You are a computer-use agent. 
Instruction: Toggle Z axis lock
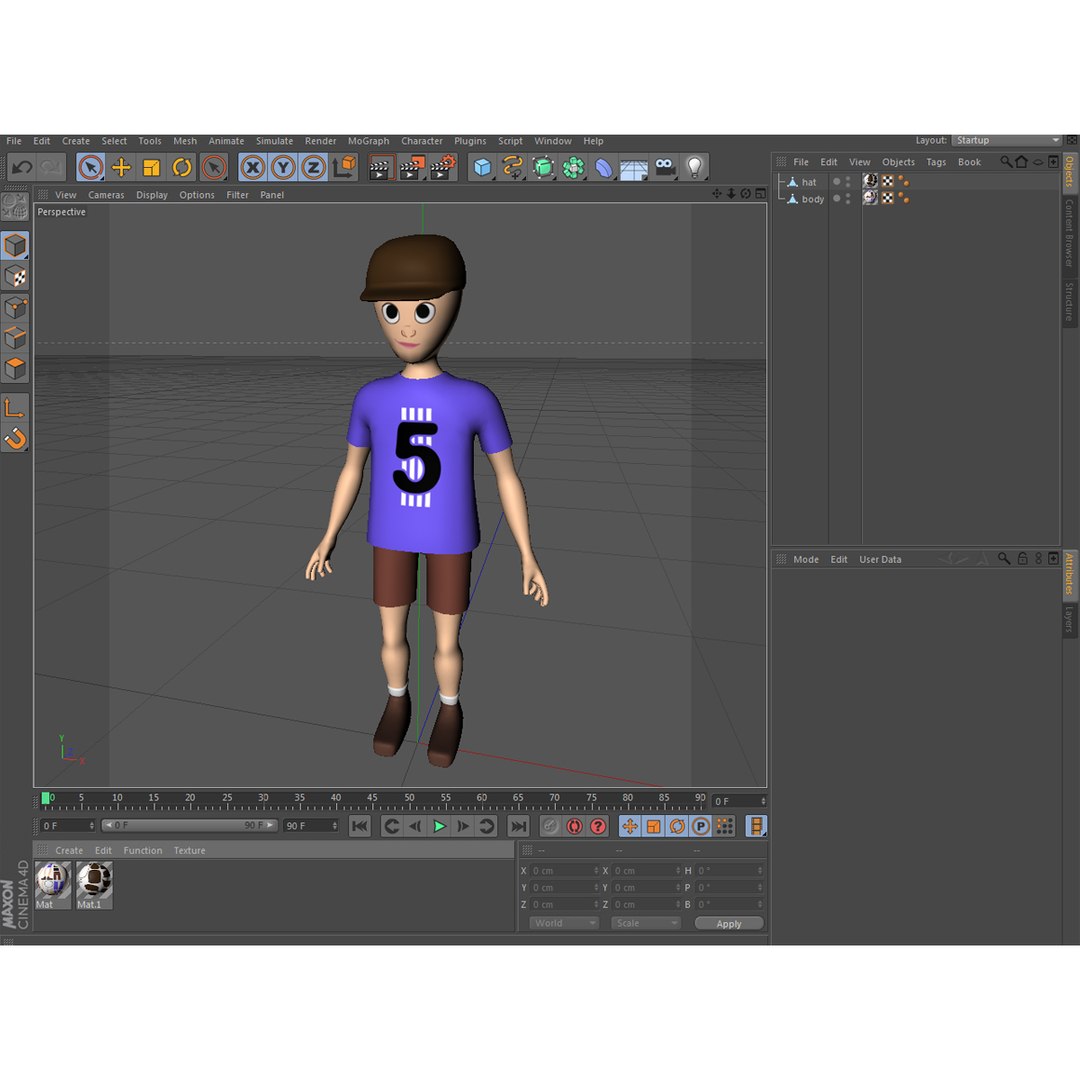tap(313, 167)
